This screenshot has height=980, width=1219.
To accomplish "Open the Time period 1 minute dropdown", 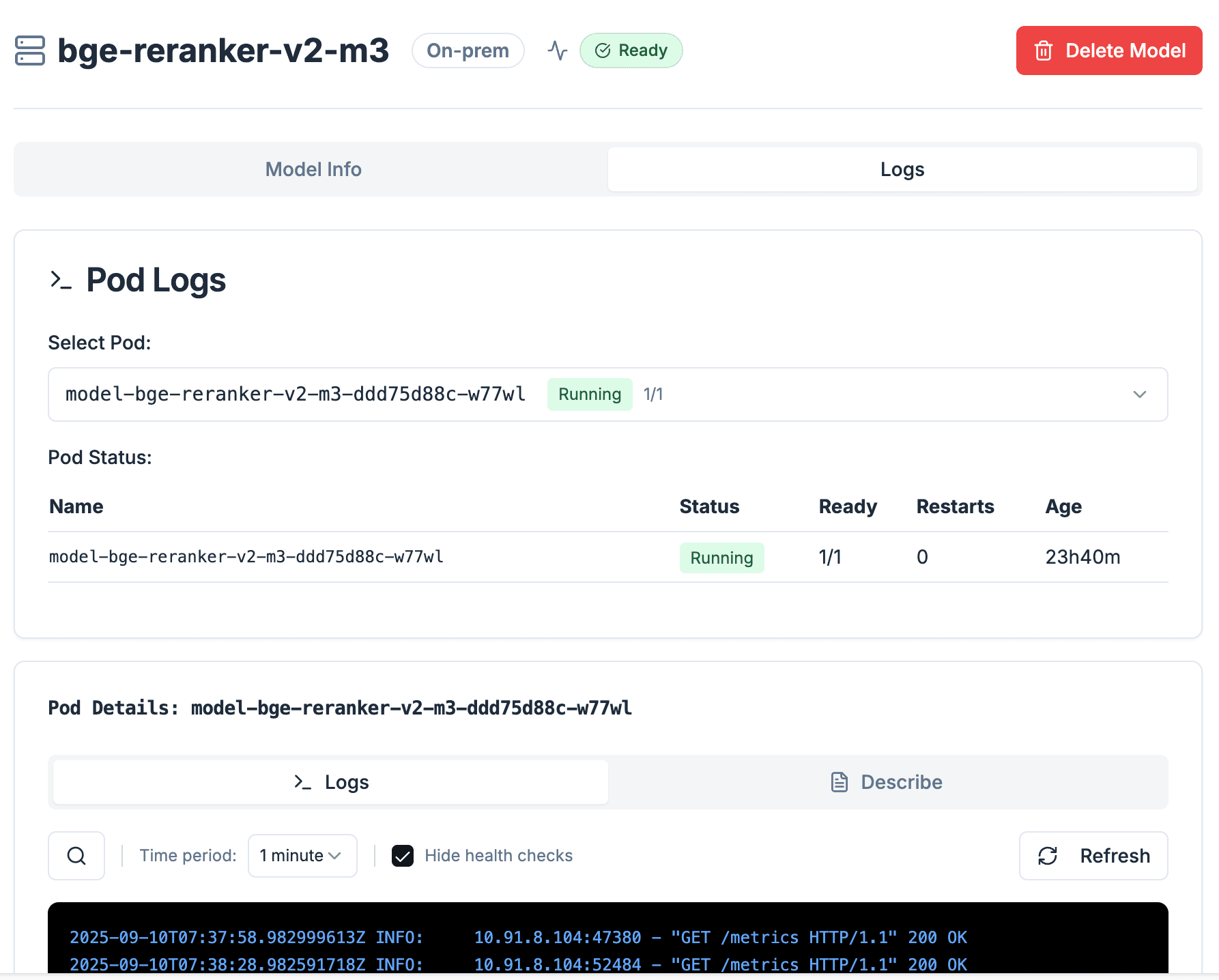I will pos(302,856).
